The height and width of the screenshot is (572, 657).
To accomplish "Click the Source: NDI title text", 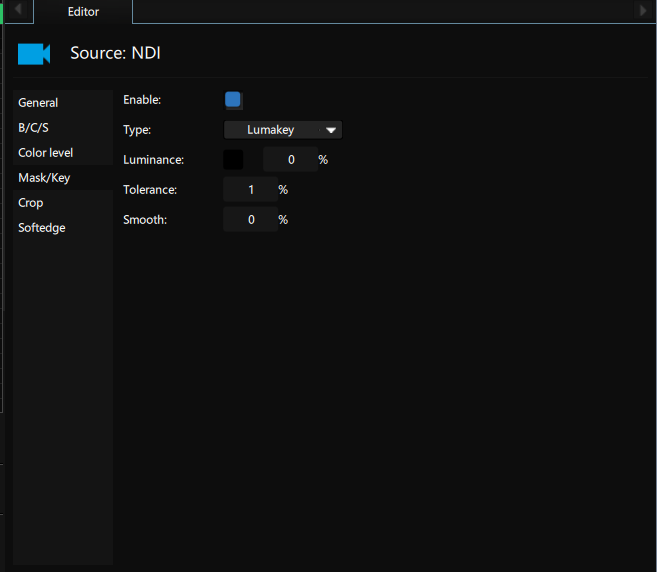I will tap(115, 53).
